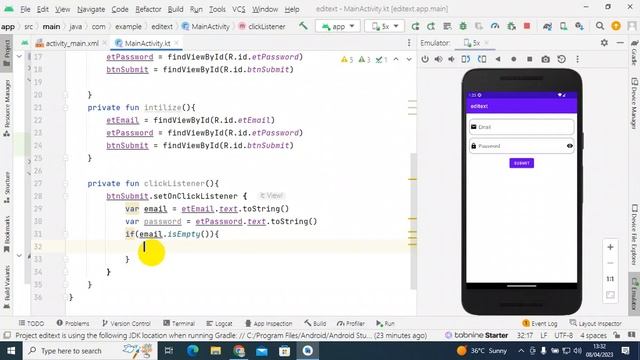Go to previous highlighted error arrow
Screen dimensions: 640x360
click(x=396, y=59)
